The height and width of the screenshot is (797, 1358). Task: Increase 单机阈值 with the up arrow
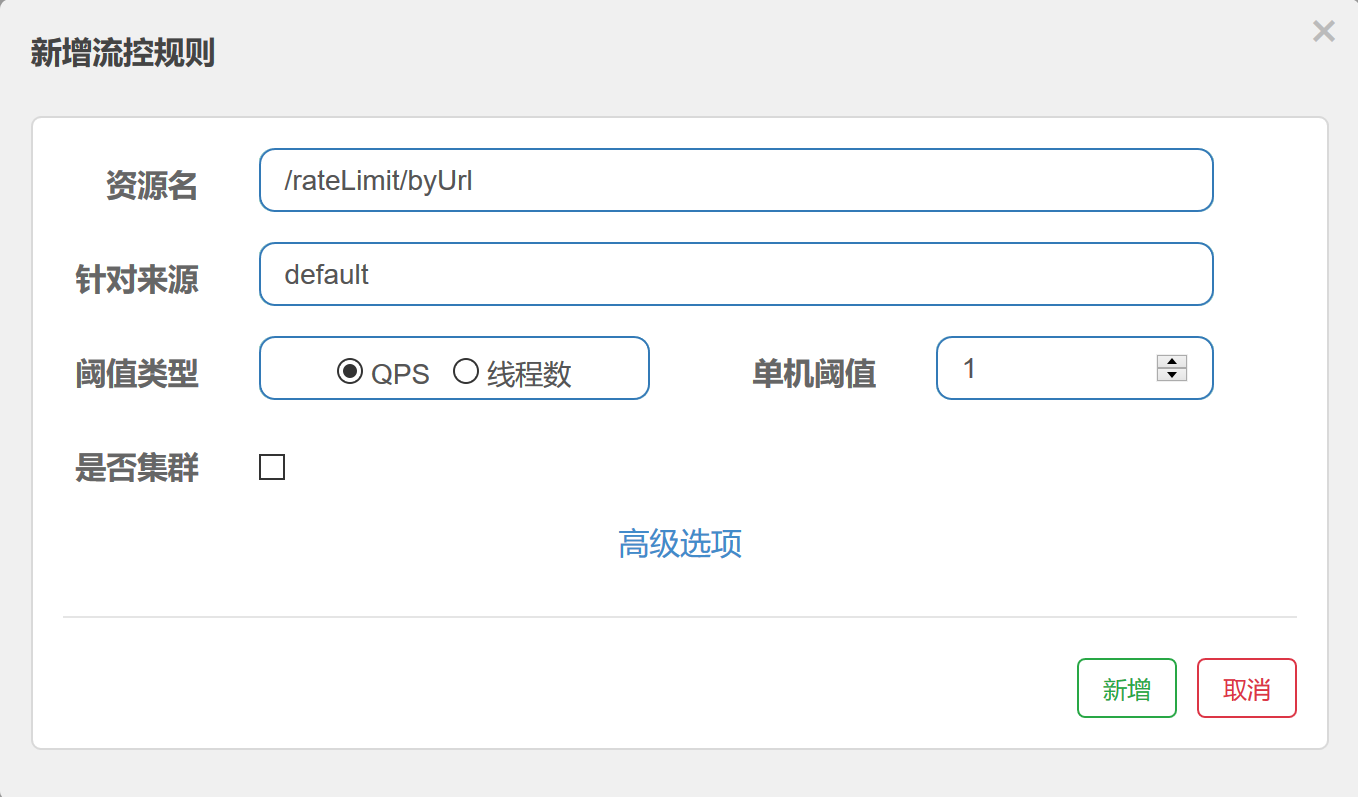[x=1171, y=362]
